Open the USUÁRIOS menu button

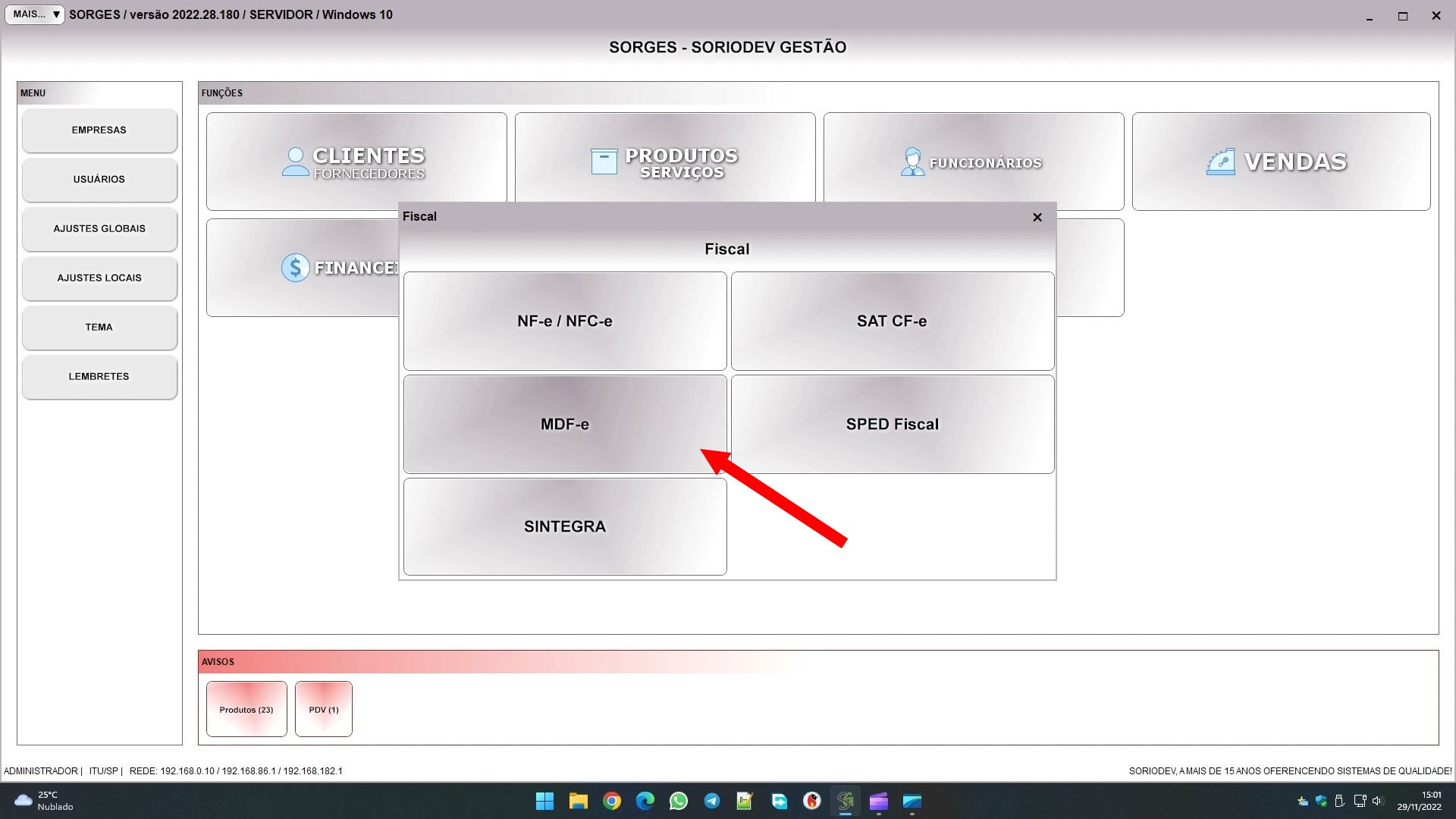(x=99, y=180)
